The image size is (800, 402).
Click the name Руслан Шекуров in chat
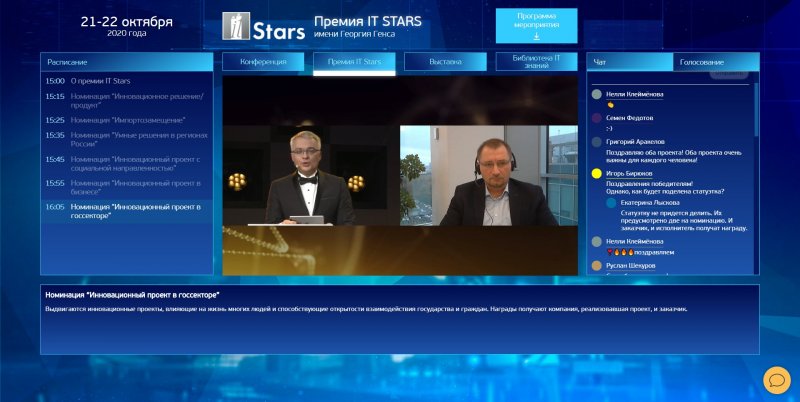tap(631, 266)
